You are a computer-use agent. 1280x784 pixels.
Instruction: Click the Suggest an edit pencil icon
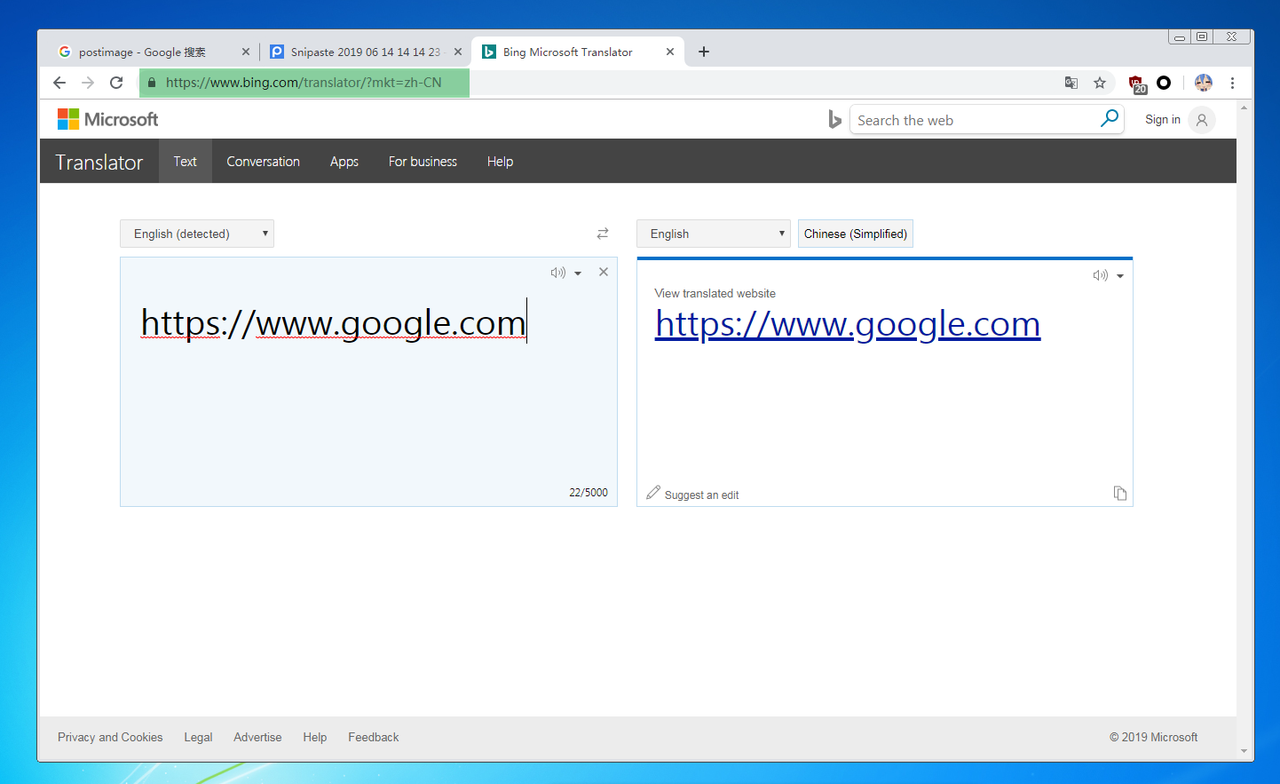tap(653, 492)
